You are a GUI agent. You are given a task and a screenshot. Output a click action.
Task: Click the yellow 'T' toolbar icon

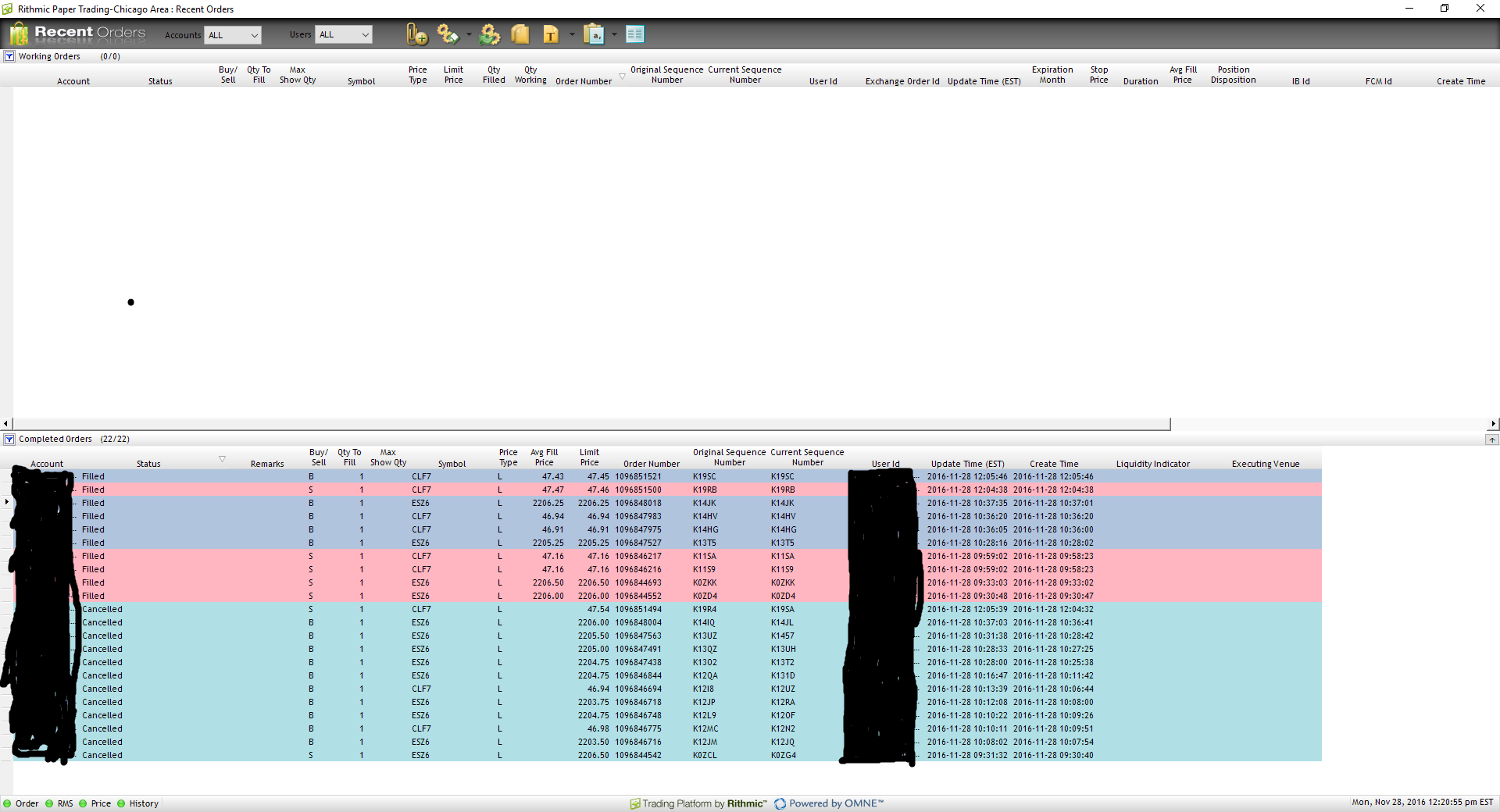[551, 34]
